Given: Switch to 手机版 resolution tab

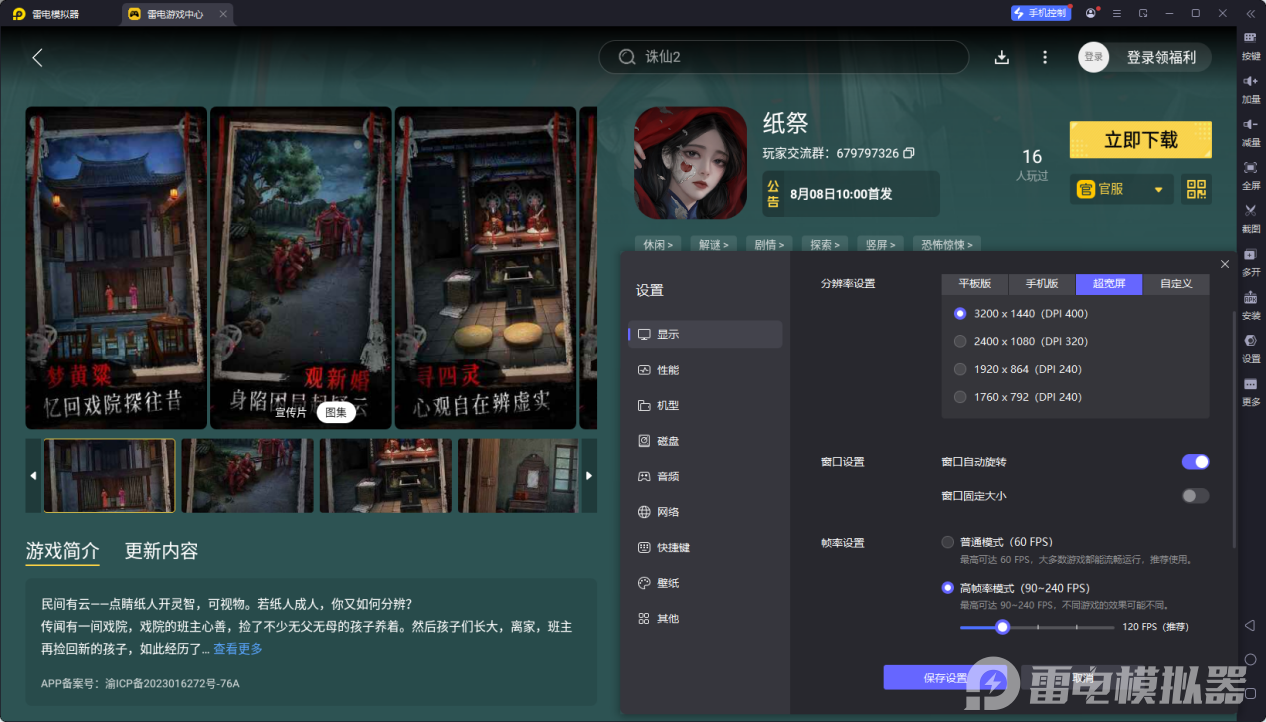Looking at the screenshot, I should [1042, 284].
